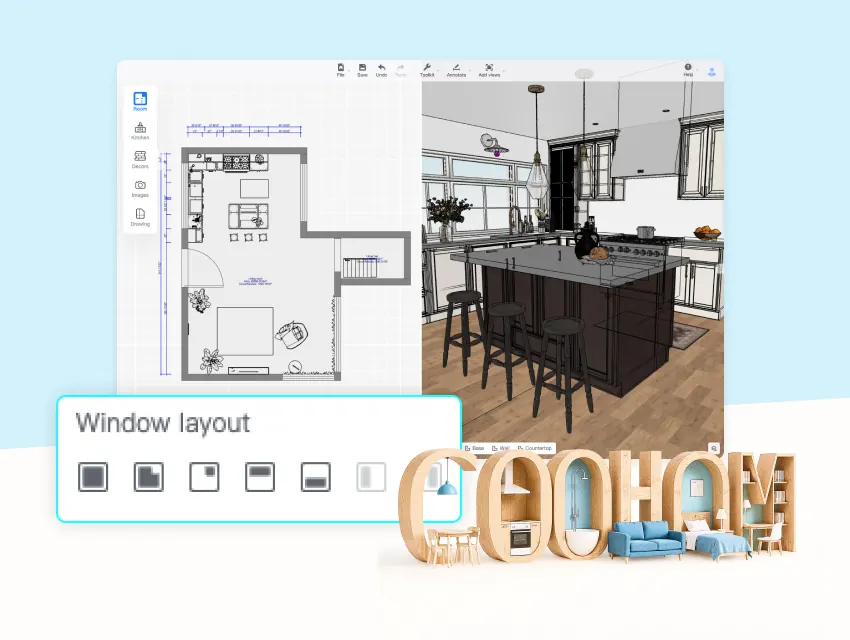Click the grayed-out Redo arrow

pyautogui.click(x=400, y=69)
